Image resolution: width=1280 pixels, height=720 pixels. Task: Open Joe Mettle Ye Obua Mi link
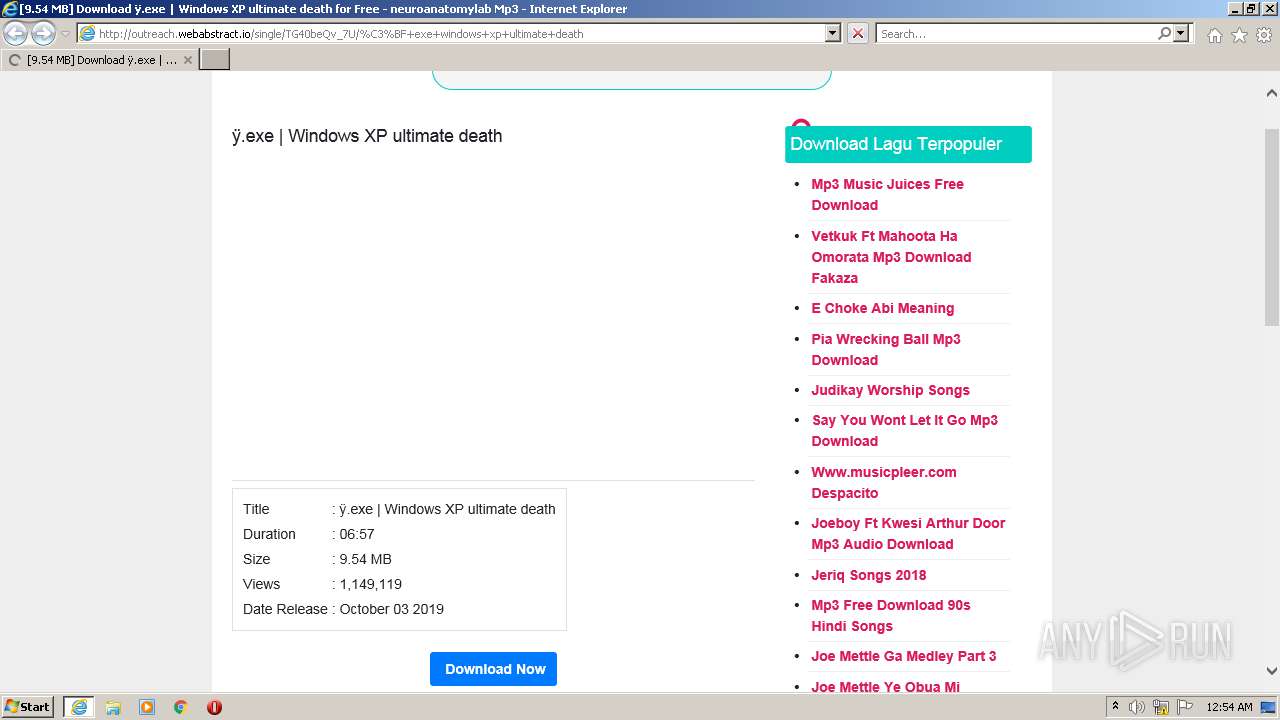(885, 687)
